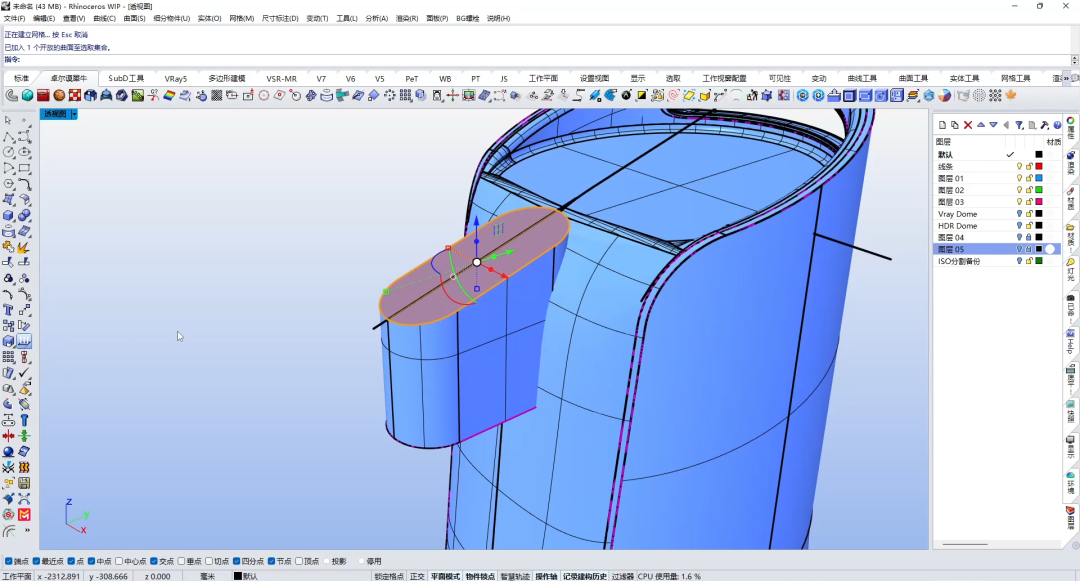This screenshot has width=1080, height=581.
Task: Click the red circle icon in toolbar
Action: click(x=264, y=95)
